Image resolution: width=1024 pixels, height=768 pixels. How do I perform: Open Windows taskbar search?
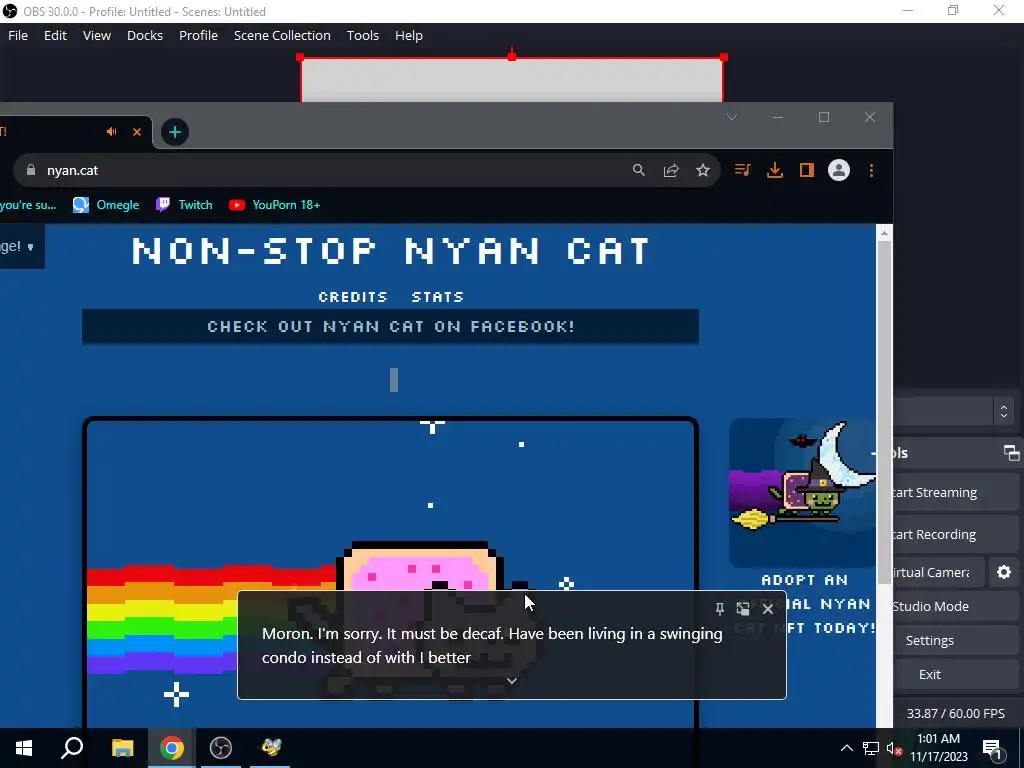coord(72,748)
